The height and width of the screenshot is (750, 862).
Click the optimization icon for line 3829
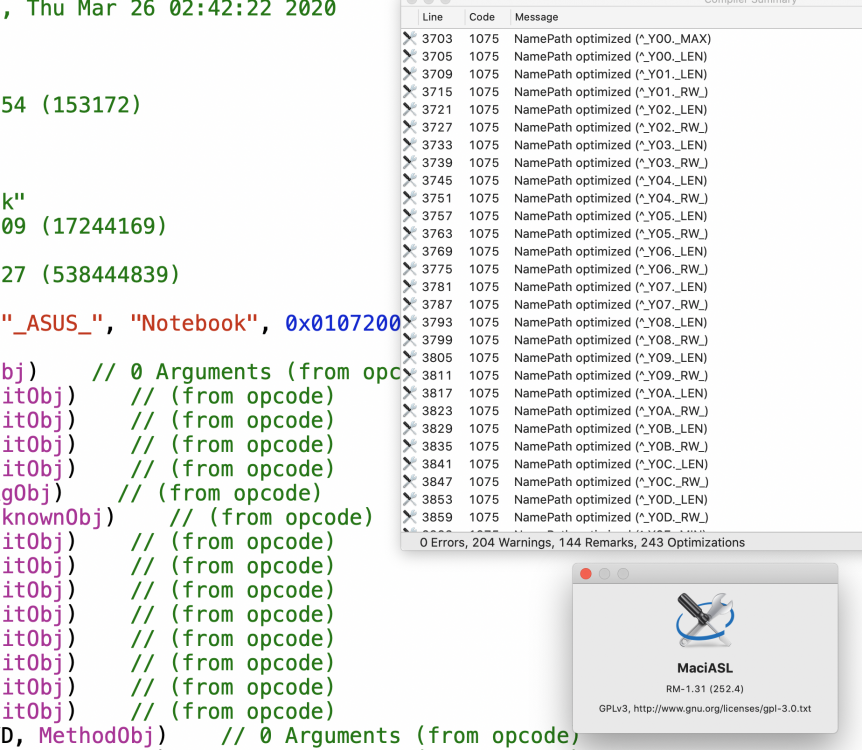pos(410,428)
